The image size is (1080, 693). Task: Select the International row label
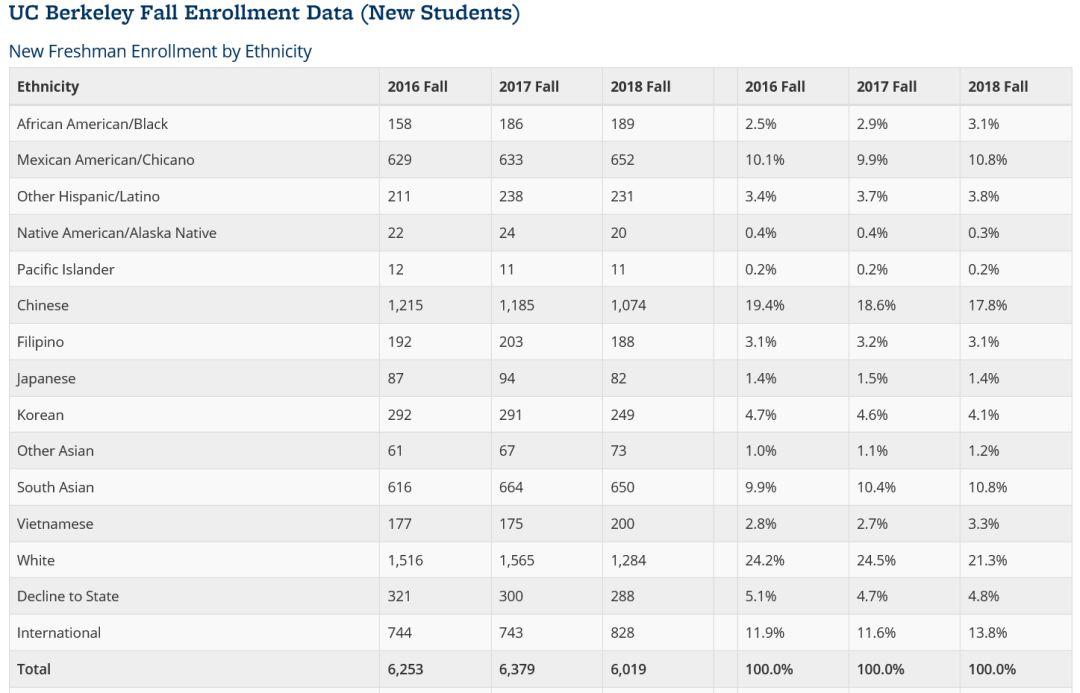point(59,633)
